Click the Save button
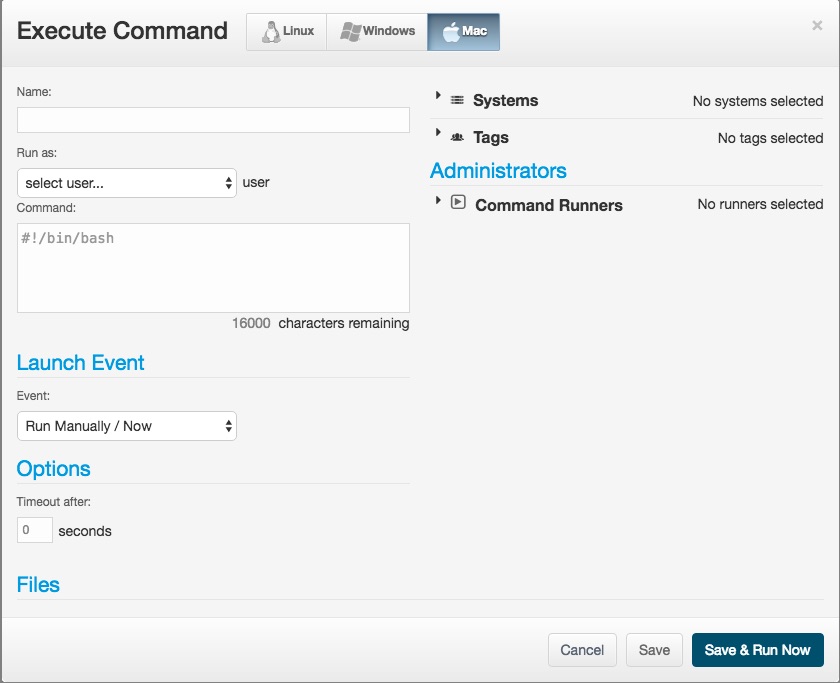840x683 pixels. (654, 650)
